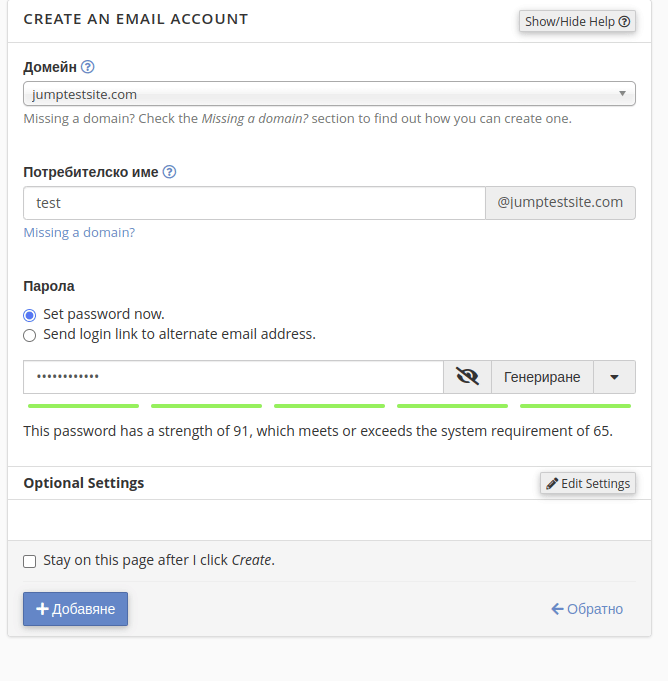Follow the Missing a domain? link
This screenshot has height=681, width=668.
point(79,232)
